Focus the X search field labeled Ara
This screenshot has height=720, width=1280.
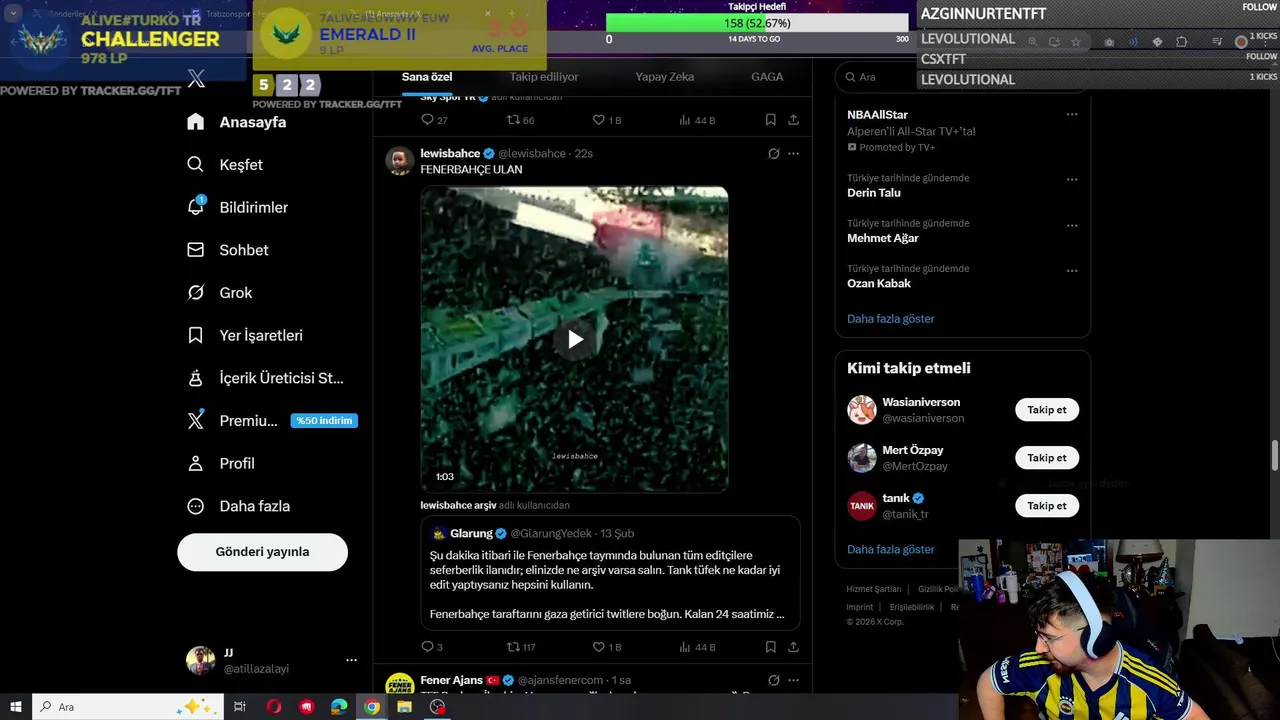[x=961, y=77]
